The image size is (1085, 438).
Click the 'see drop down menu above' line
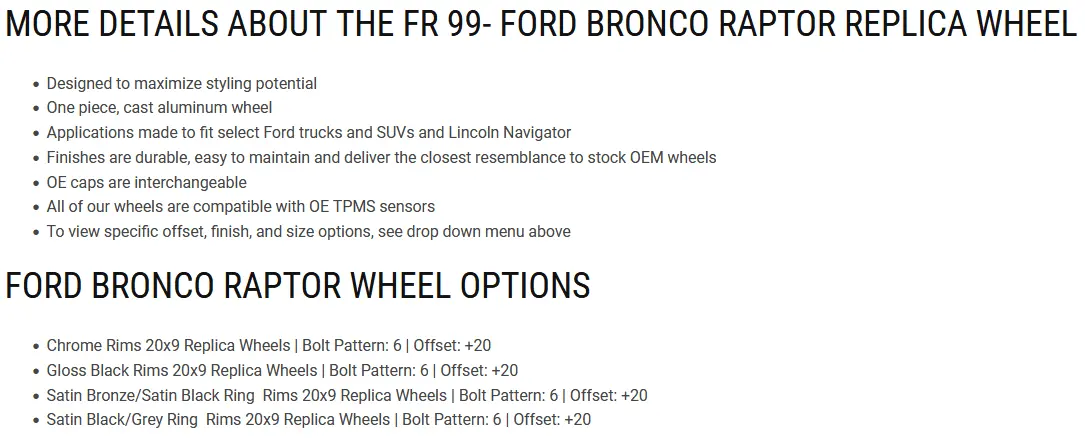click(309, 231)
